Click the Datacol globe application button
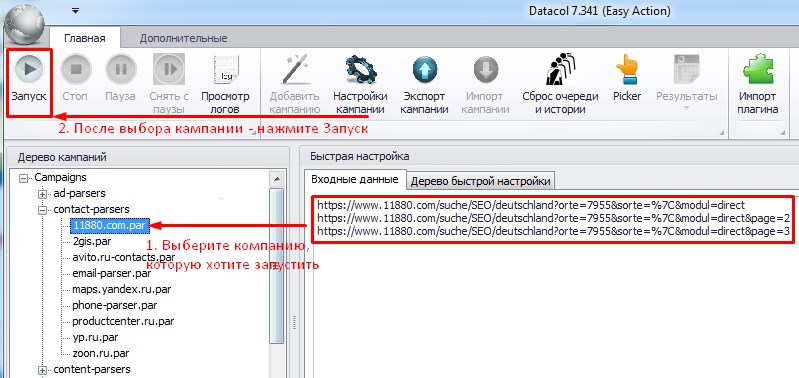Image resolution: width=799 pixels, height=378 pixels. pos(24,25)
